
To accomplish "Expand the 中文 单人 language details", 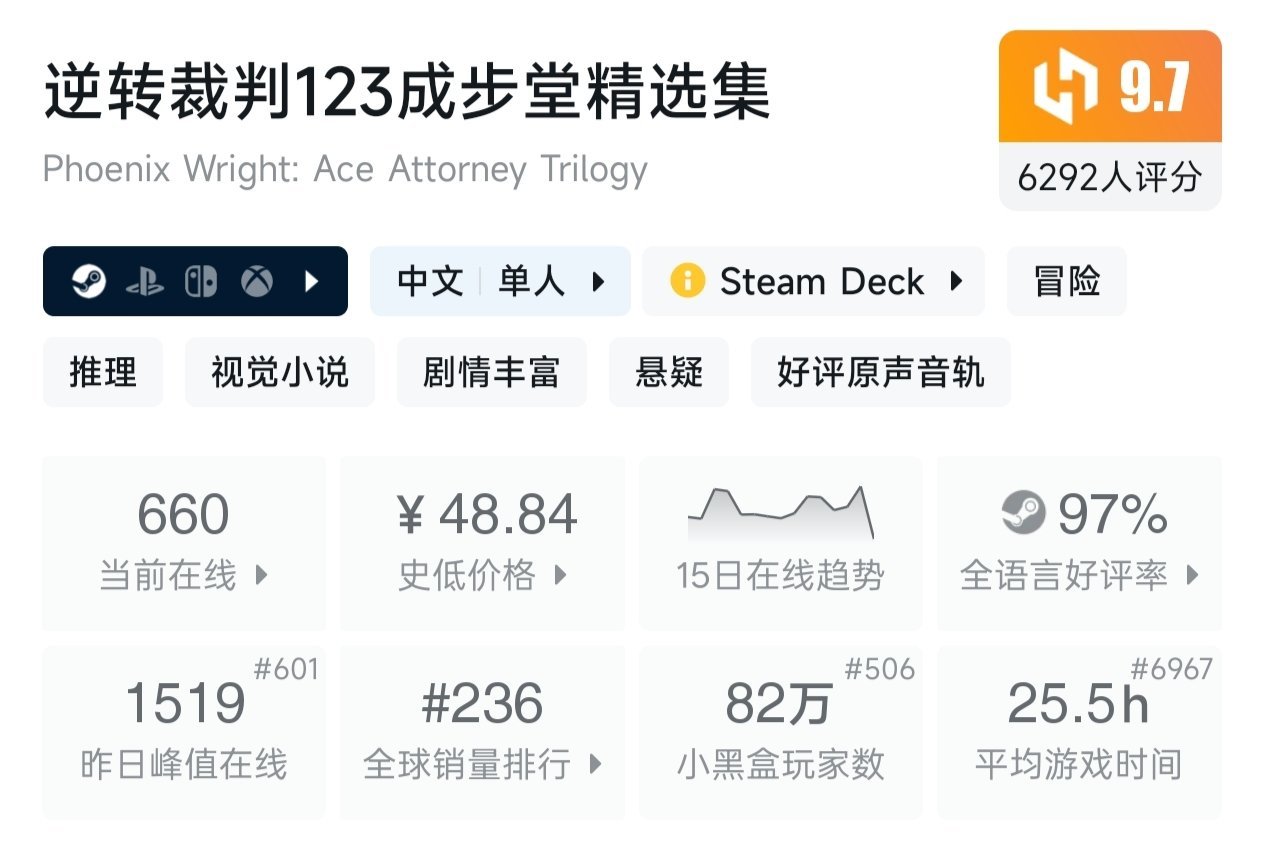I will [598, 282].
